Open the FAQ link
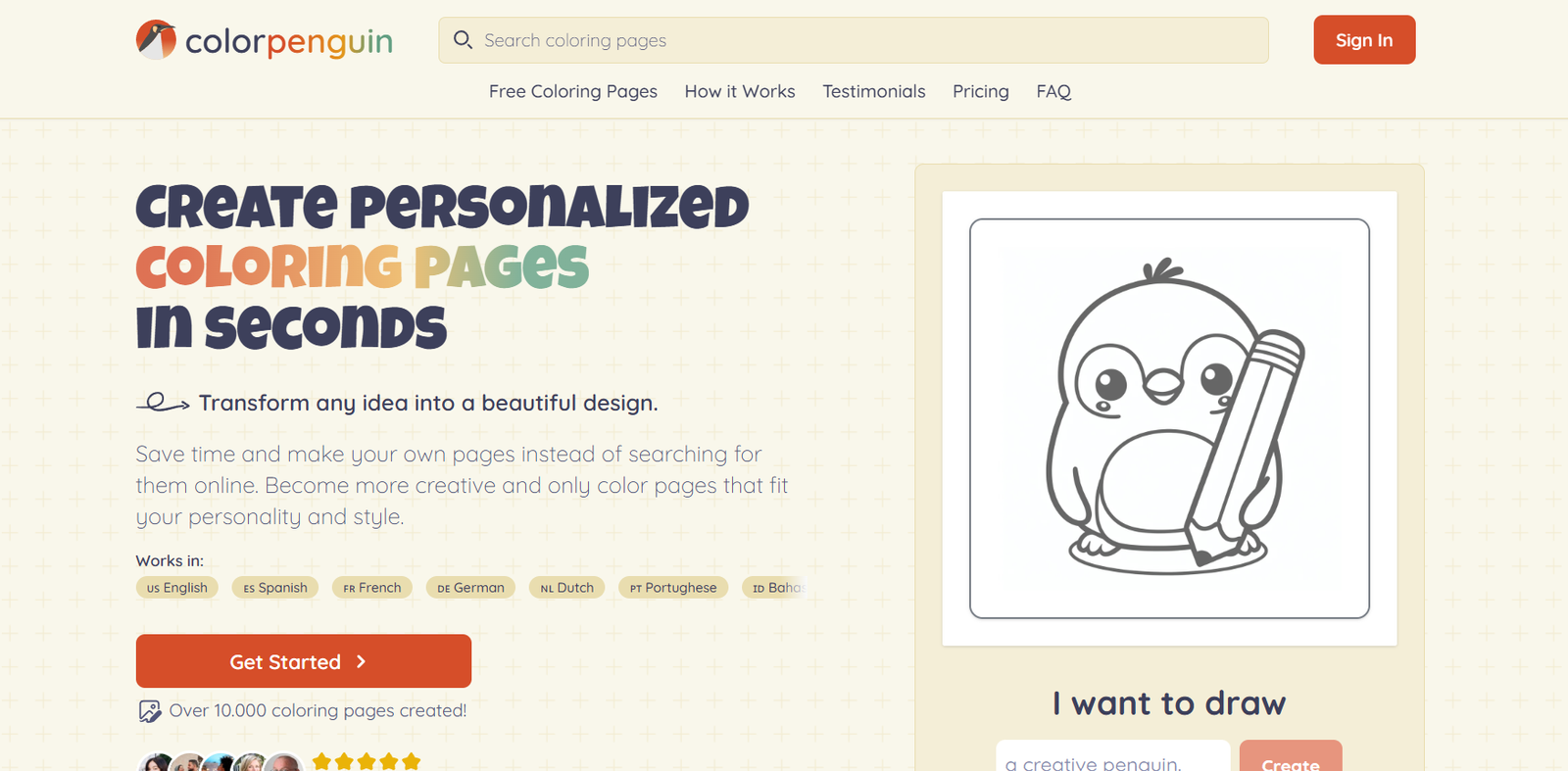1568x771 pixels. point(1053,91)
